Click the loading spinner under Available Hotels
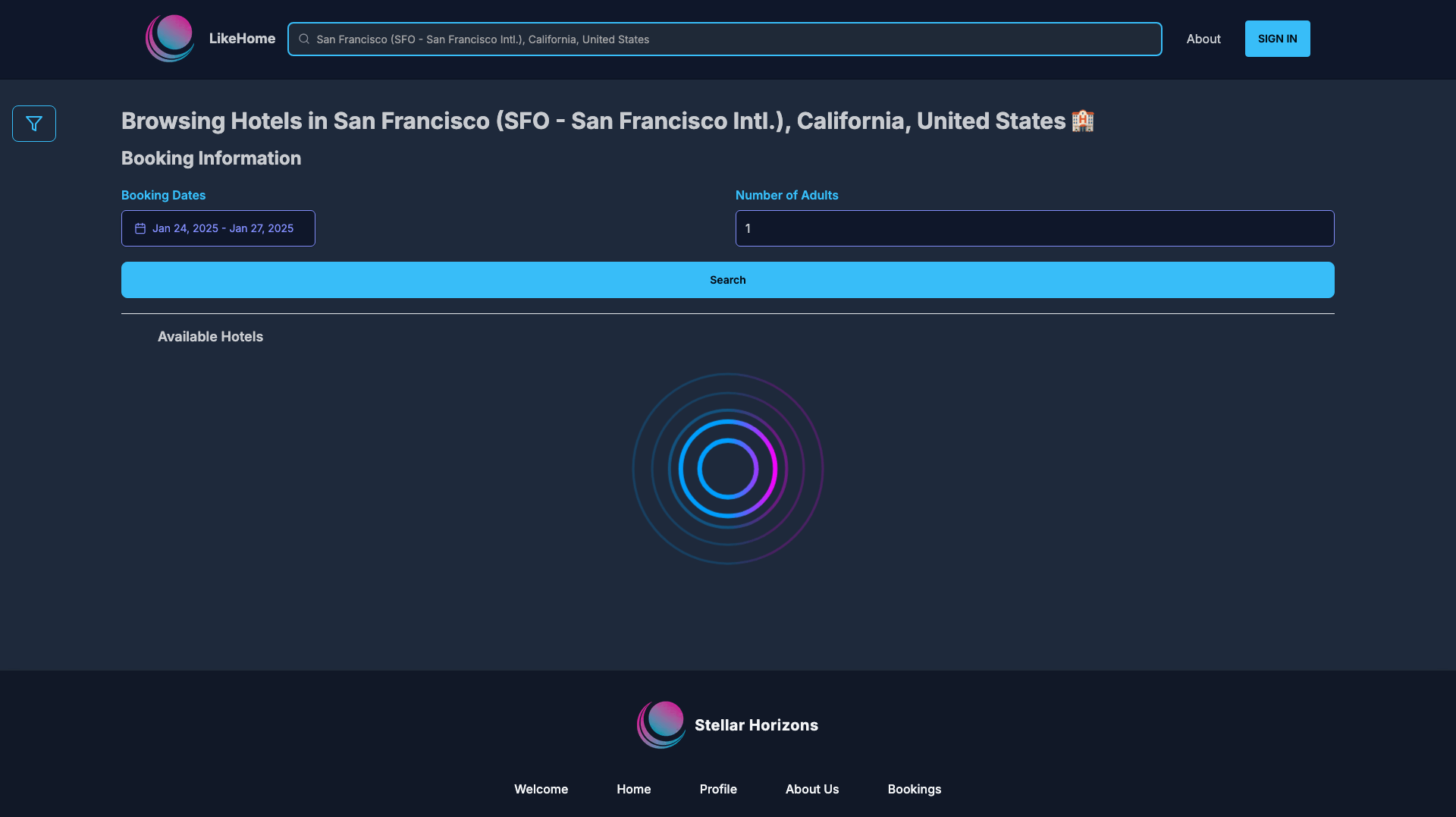Viewport: 1456px width, 817px height. [x=728, y=469]
